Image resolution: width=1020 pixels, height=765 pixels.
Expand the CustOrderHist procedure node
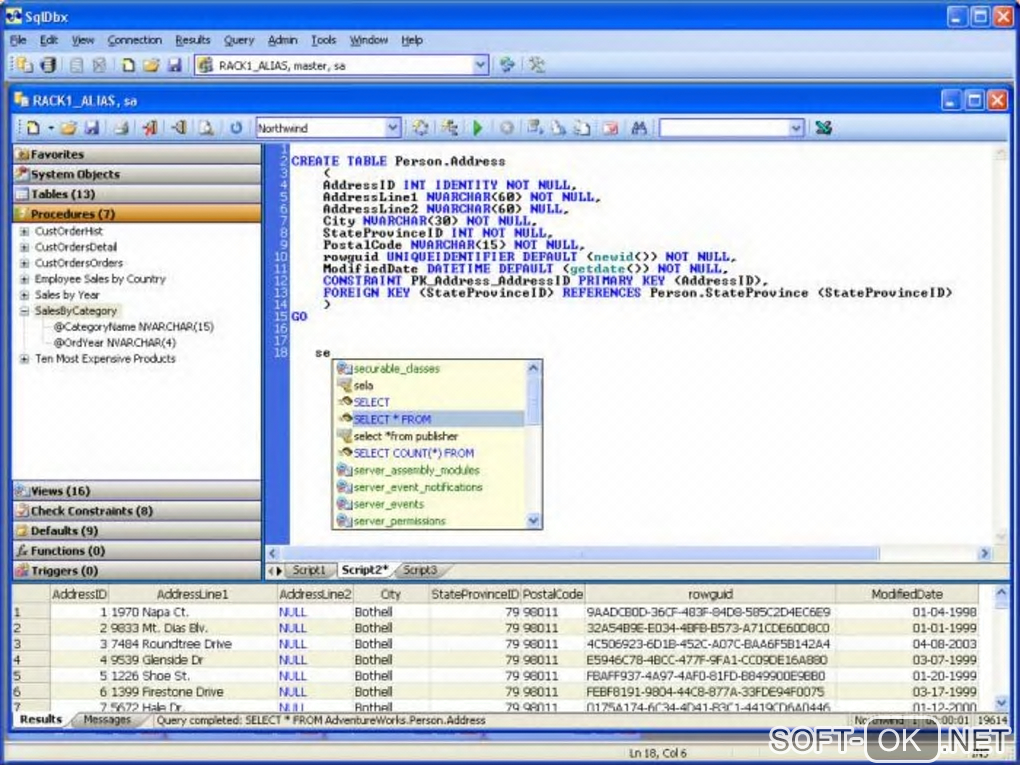pyautogui.click(x=24, y=231)
